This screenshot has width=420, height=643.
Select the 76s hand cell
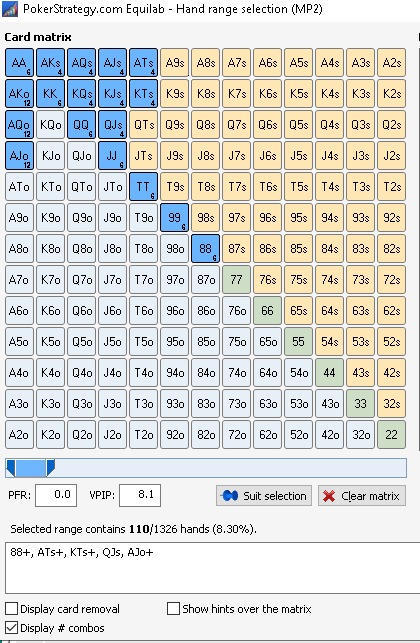point(267,280)
